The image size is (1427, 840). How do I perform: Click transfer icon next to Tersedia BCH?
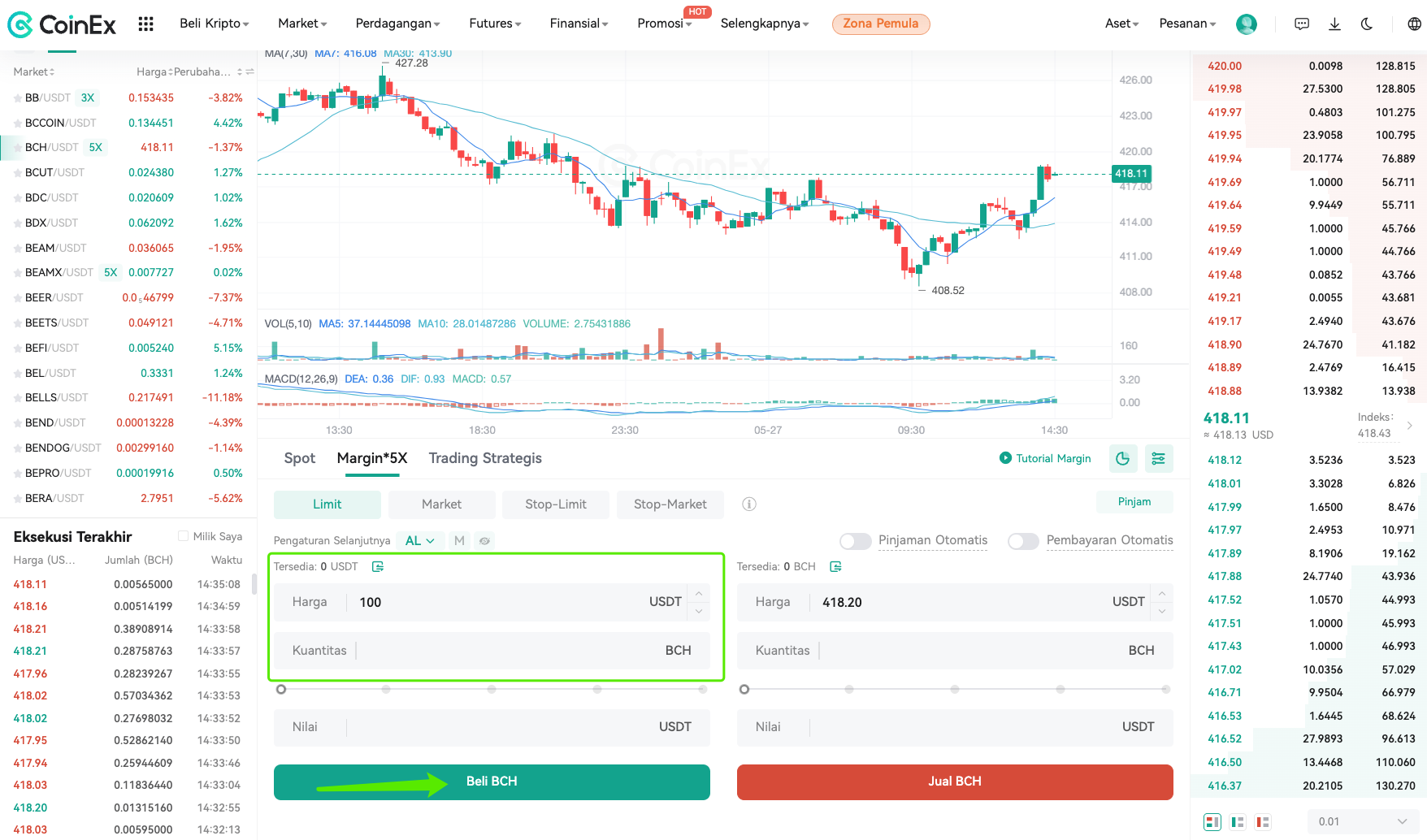(835, 566)
